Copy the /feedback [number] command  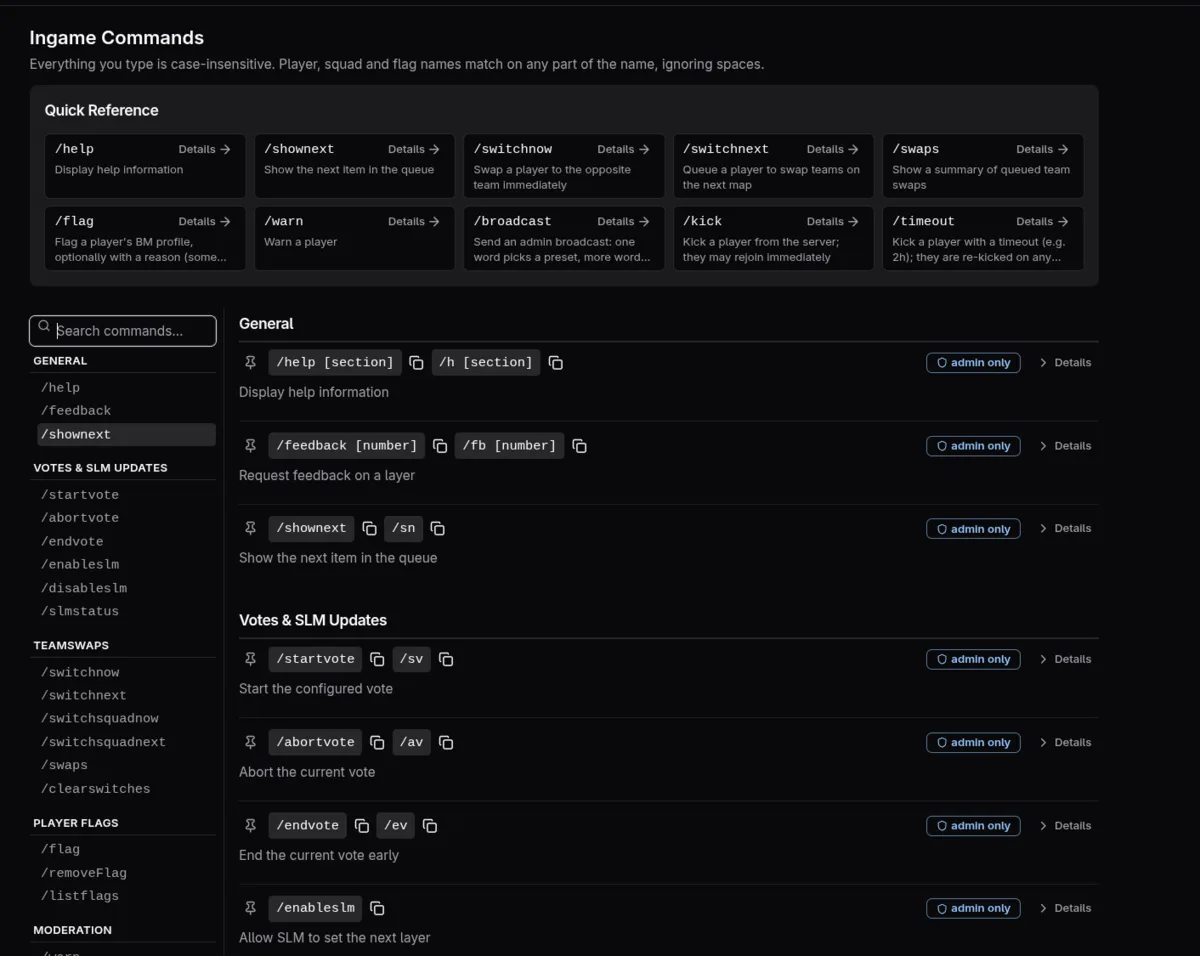pyautogui.click(x=440, y=446)
